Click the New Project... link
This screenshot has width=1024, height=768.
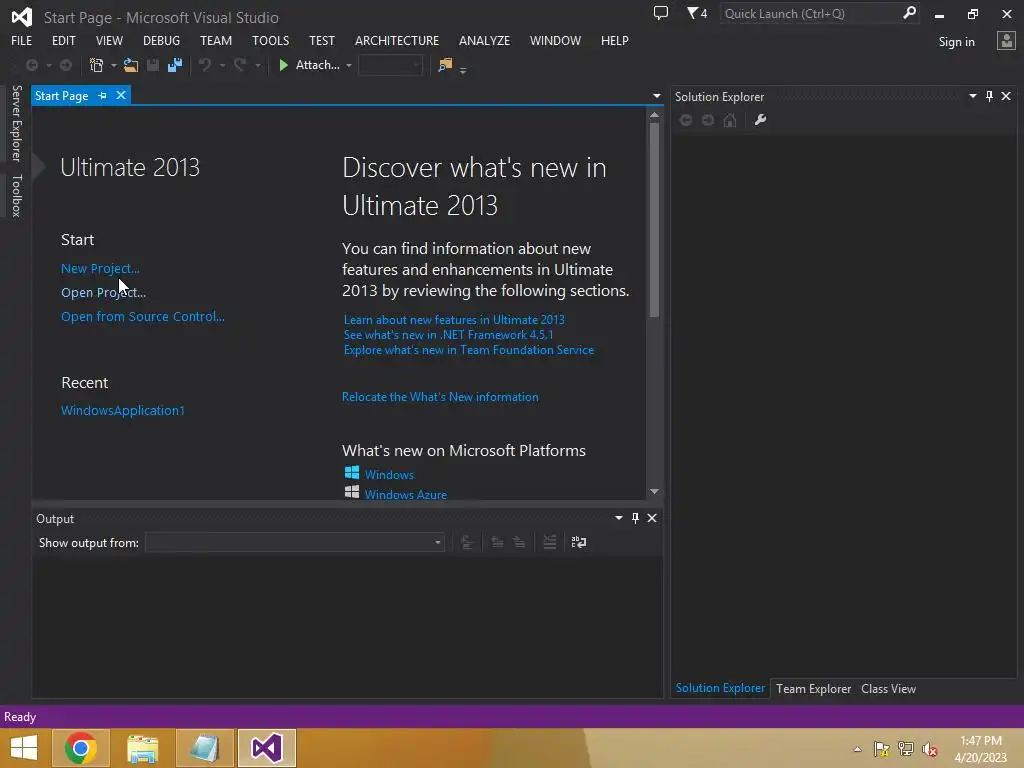coord(100,268)
